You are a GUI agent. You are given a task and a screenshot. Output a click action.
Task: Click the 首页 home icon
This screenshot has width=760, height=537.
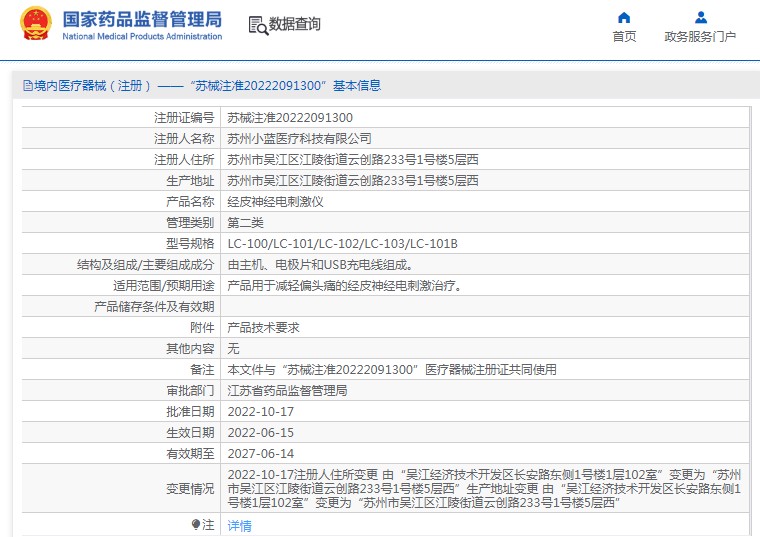tap(624, 17)
